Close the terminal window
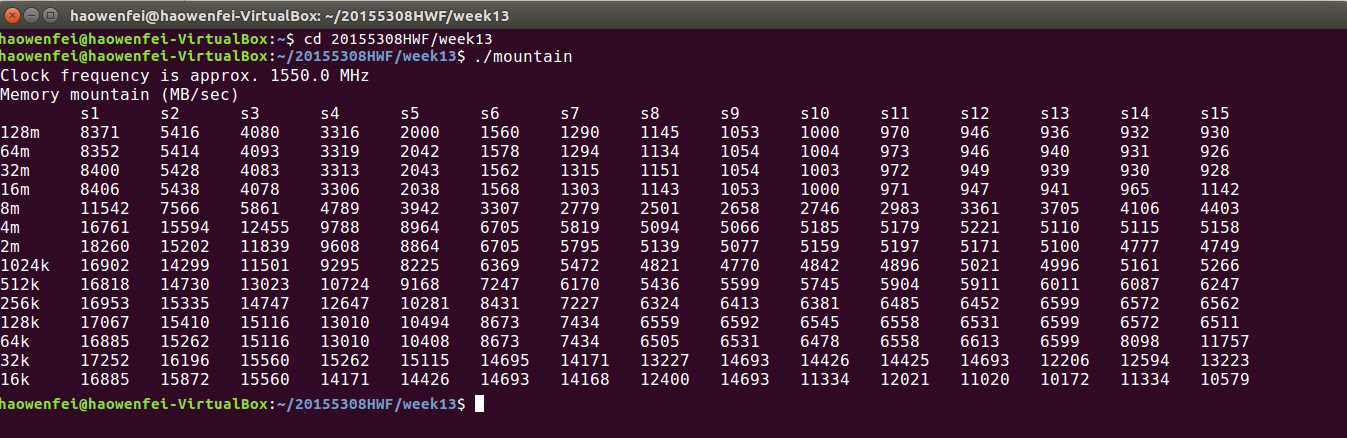Screen dimensions: 1347x438 click(x=13, y=15)
